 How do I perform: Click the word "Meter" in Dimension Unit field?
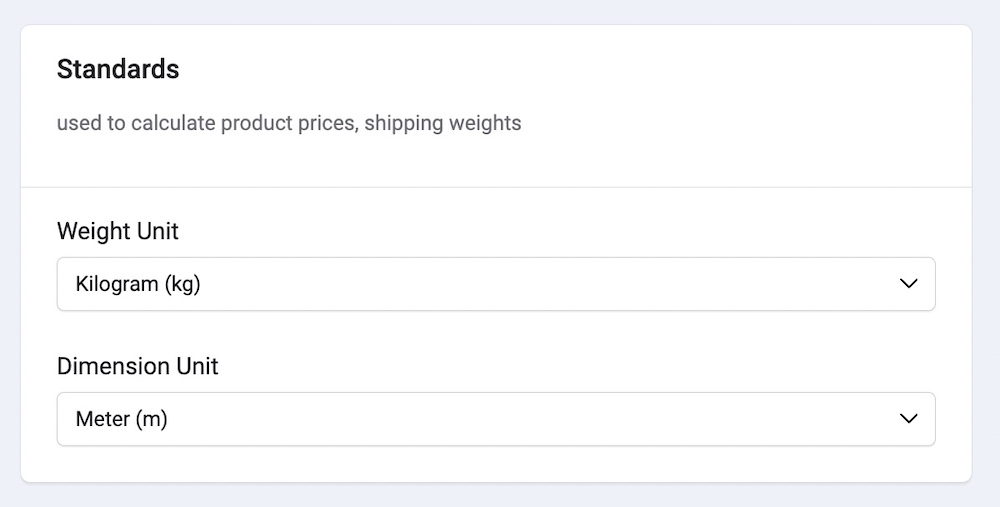[x=101, y=419]
